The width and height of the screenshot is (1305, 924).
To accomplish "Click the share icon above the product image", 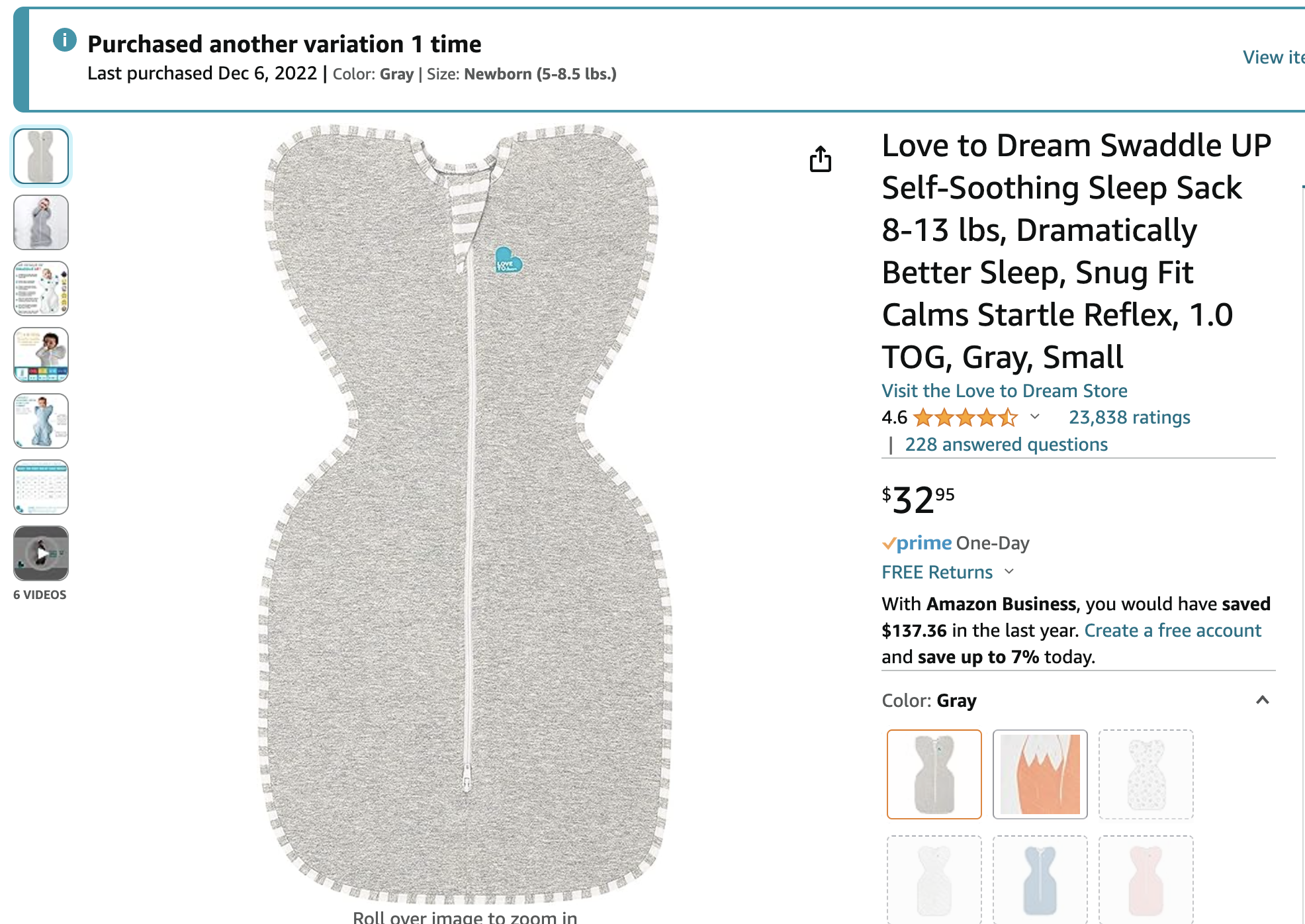I will coord(821,159).
